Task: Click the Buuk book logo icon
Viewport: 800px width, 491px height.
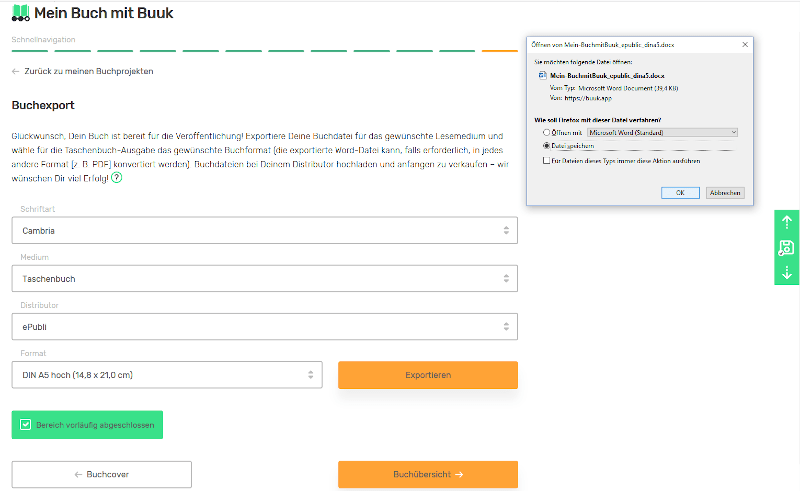Action: point(20,13)
